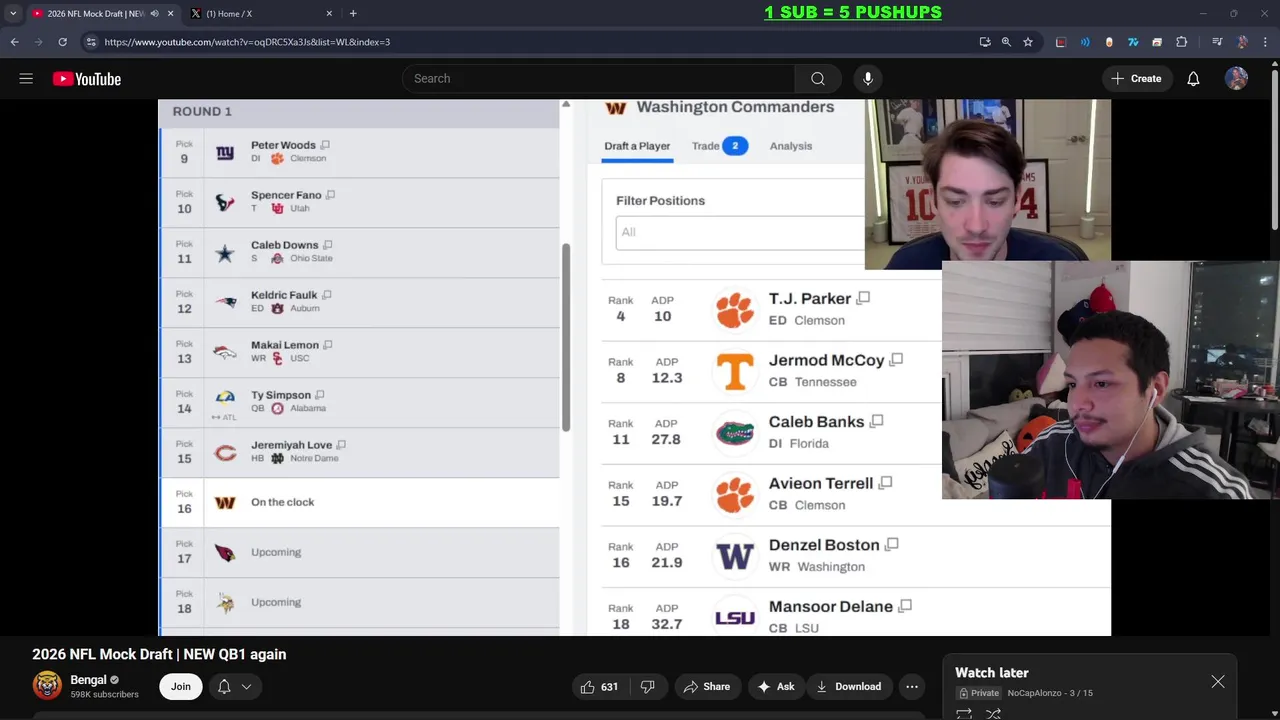Viewport: 1280px width, 720px height.
Task: Open the Filter Positions All dropdown
Action: (740, 232)
